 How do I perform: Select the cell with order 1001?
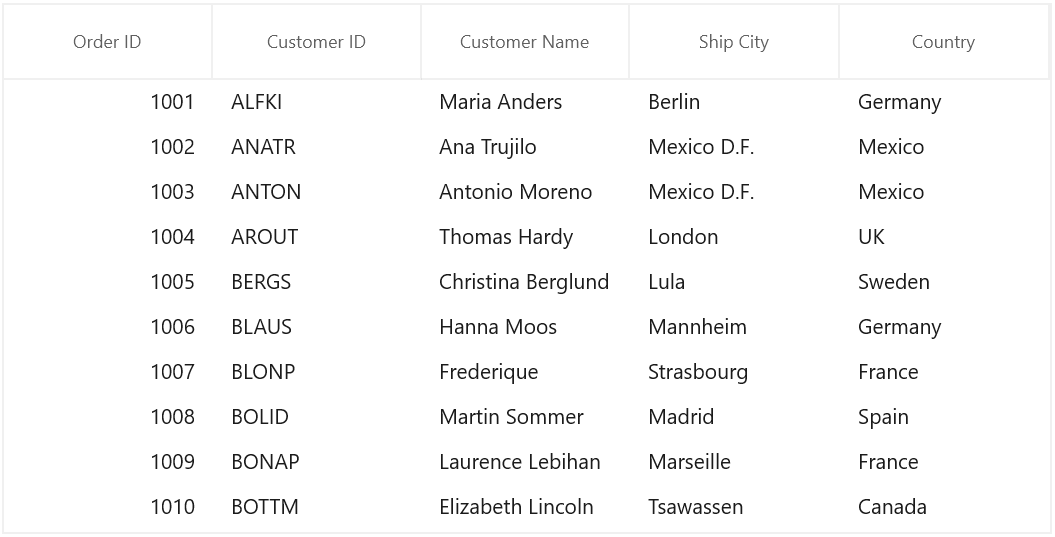(x=107, y=102)
